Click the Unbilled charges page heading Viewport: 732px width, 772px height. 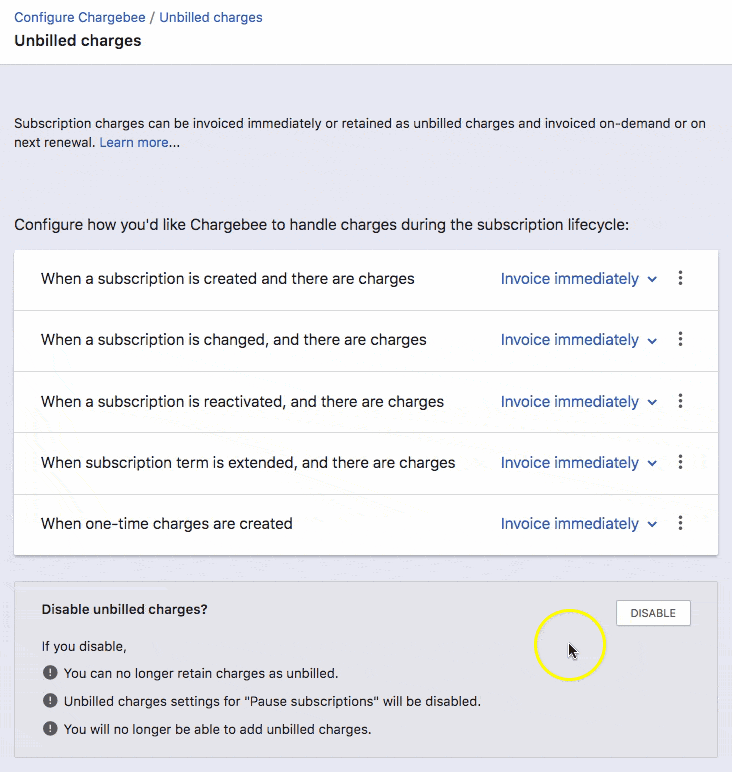pos(78,41)
